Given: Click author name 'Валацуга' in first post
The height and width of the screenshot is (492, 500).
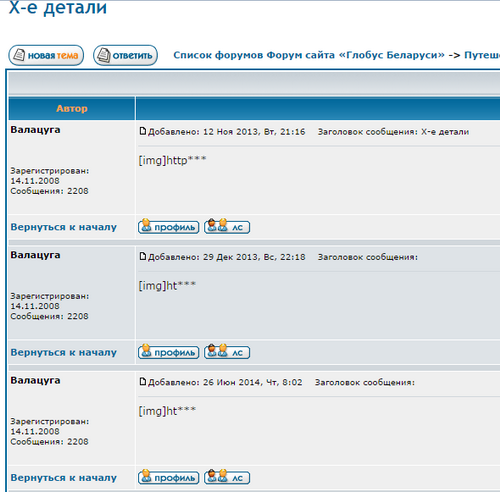Looking at the screenshot, I should click(x=35, y=130).
